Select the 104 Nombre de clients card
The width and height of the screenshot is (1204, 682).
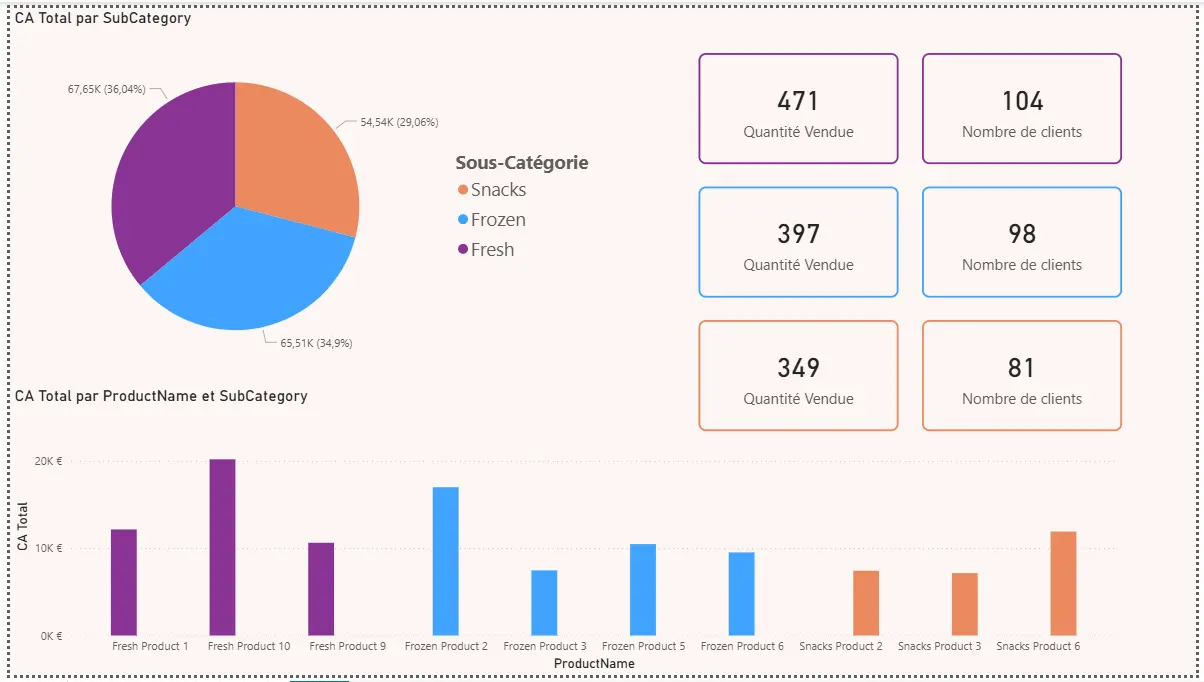point(1021,108)
